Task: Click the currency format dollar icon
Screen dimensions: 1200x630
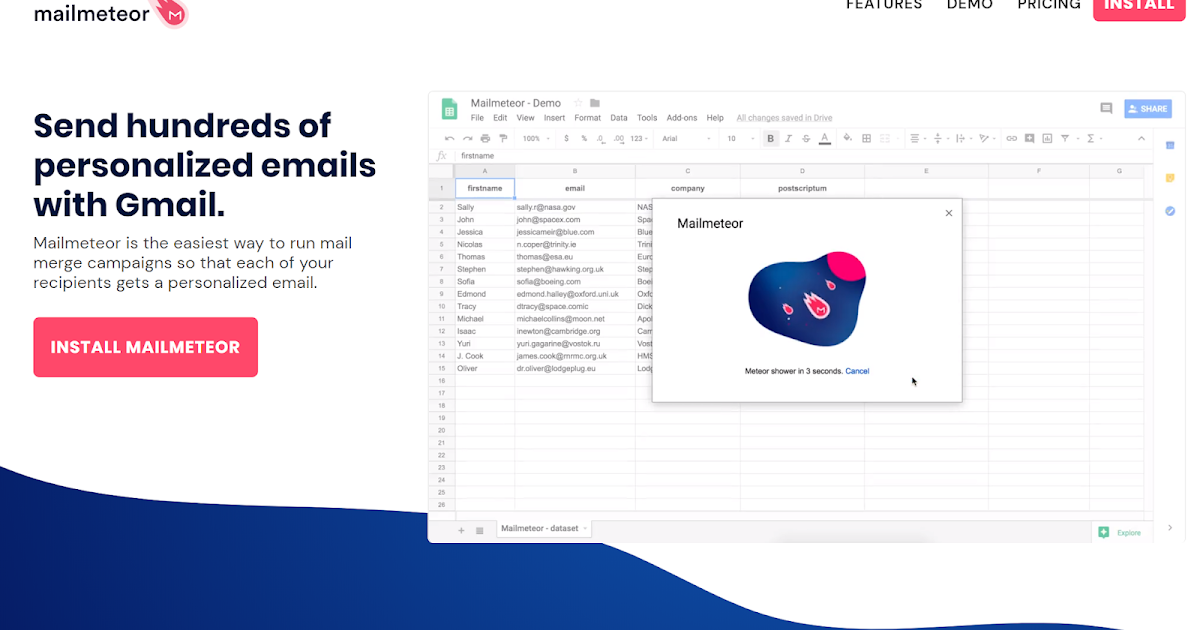Action: pos(566,138)
